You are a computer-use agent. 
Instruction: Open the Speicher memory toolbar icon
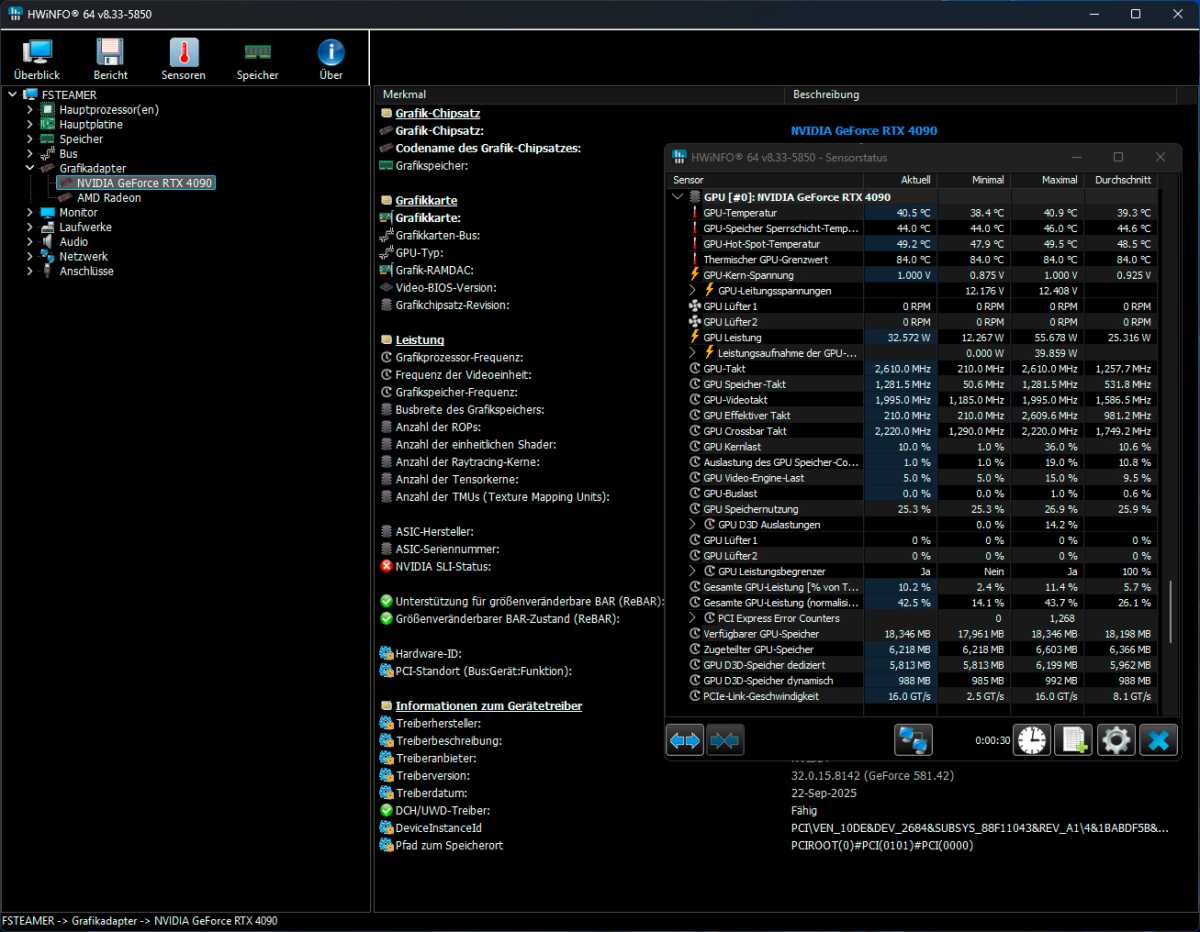pos(257,59)
